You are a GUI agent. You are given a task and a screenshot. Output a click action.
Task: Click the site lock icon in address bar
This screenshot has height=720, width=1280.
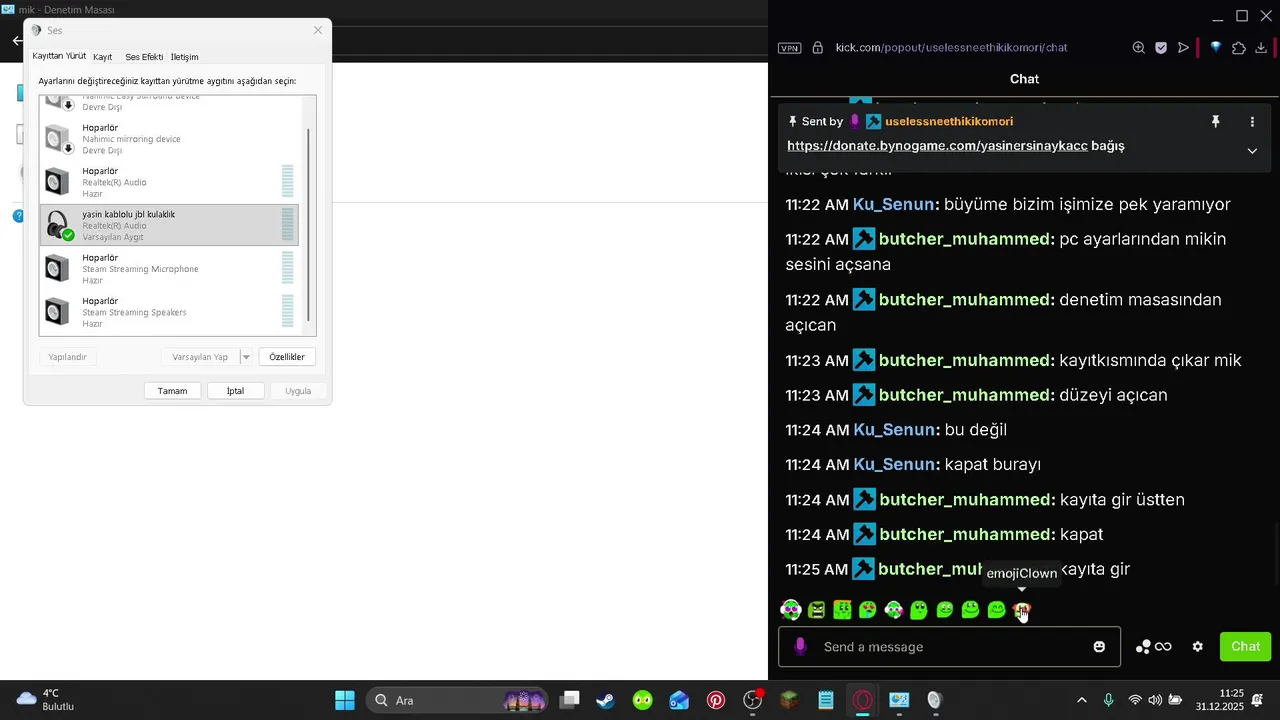817,47
